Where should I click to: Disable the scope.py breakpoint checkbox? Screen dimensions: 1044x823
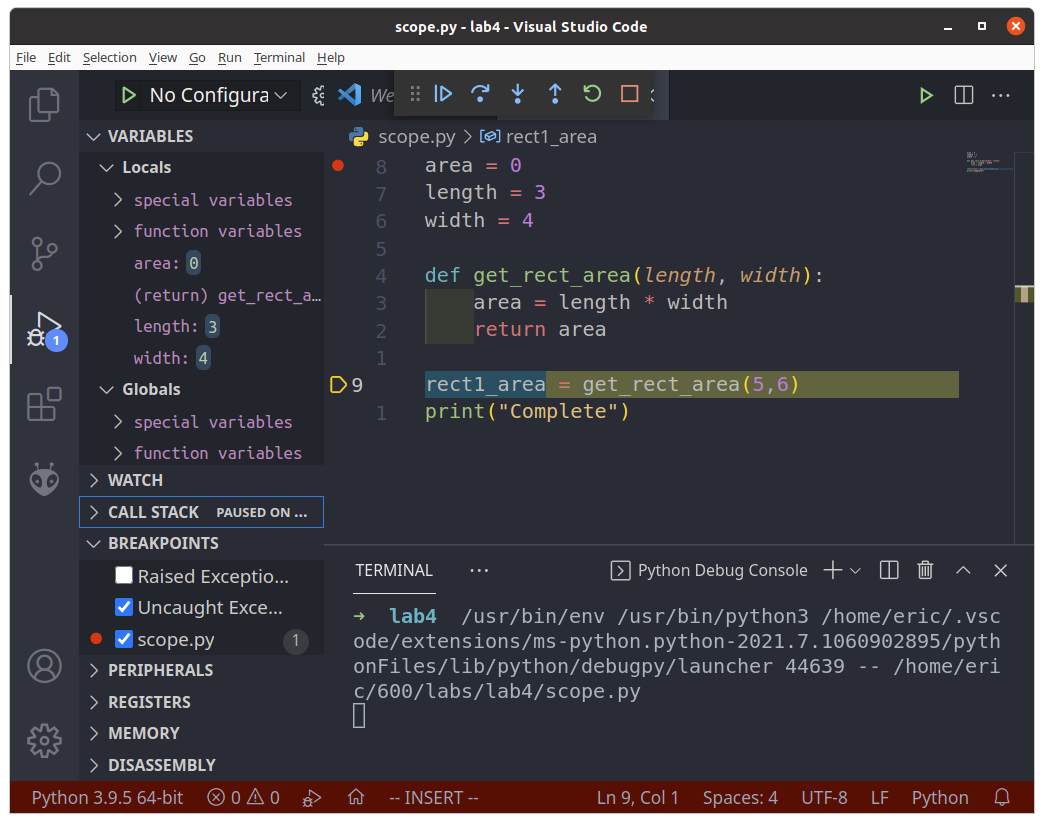[124, 639]
